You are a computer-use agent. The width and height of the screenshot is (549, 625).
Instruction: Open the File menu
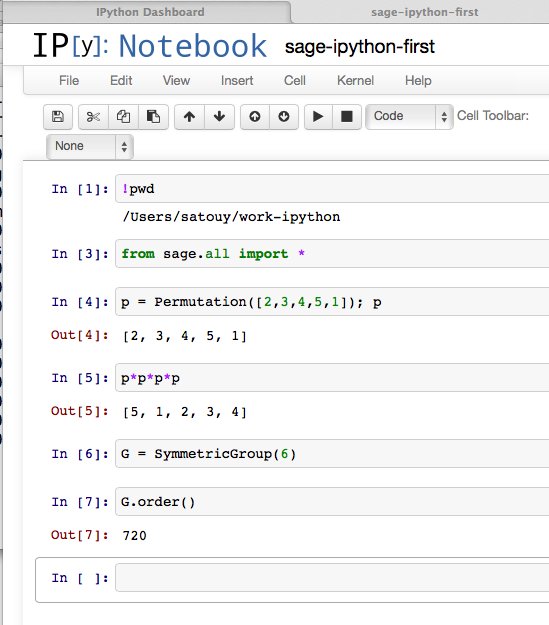click(x=69, y=81)
